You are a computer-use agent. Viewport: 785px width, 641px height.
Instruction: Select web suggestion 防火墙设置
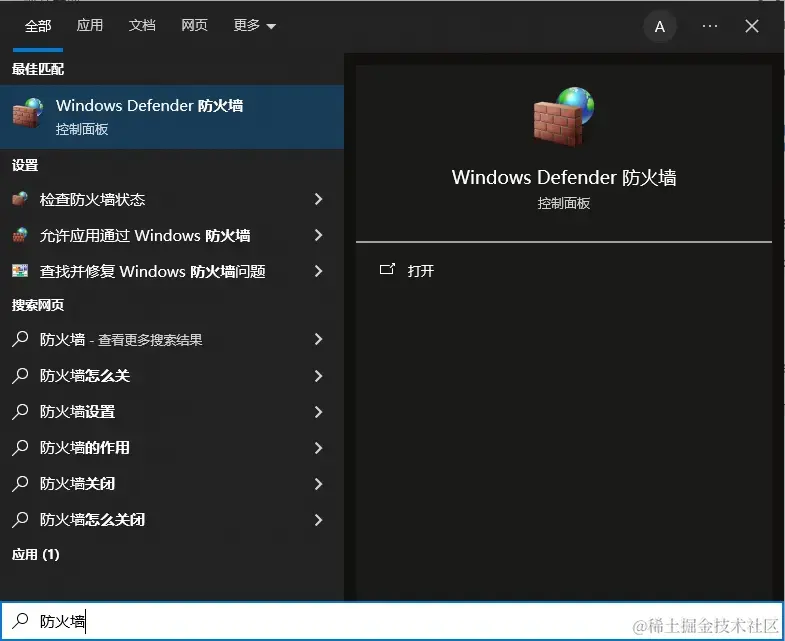(172, 412)
